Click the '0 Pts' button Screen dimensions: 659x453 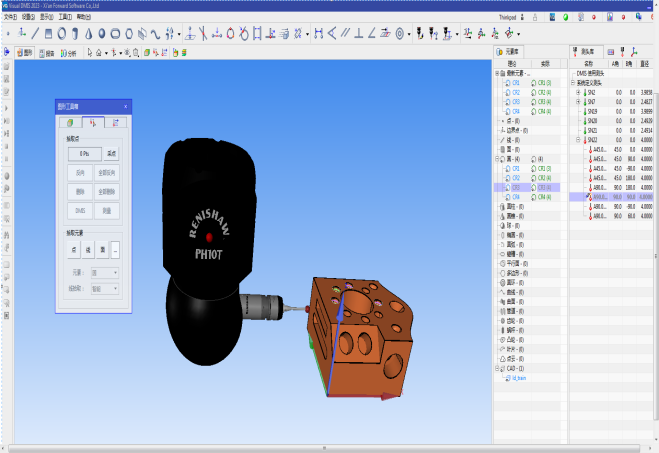tap(84, 154)
